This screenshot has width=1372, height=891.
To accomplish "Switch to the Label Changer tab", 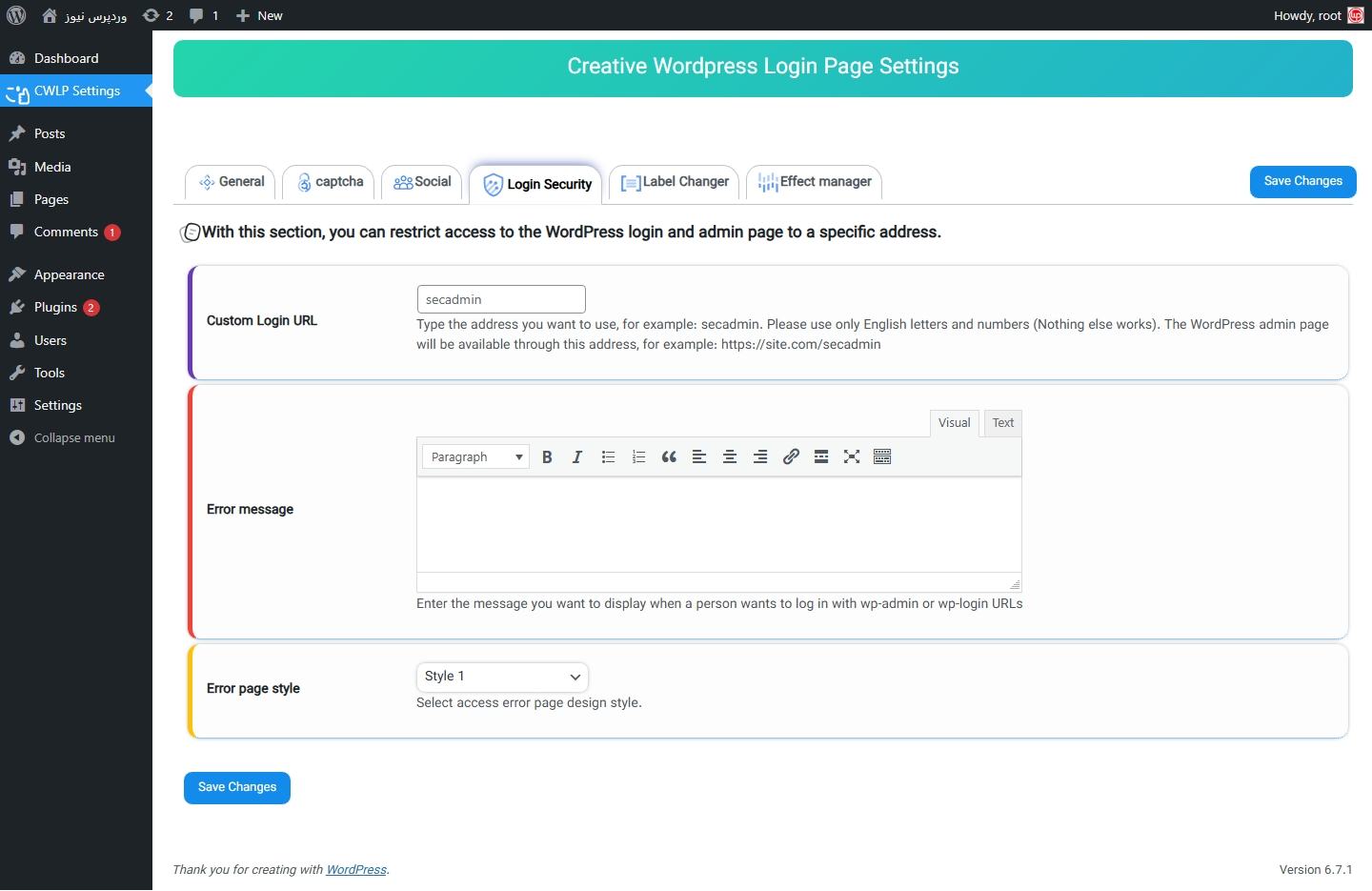I will pos(674,182).
